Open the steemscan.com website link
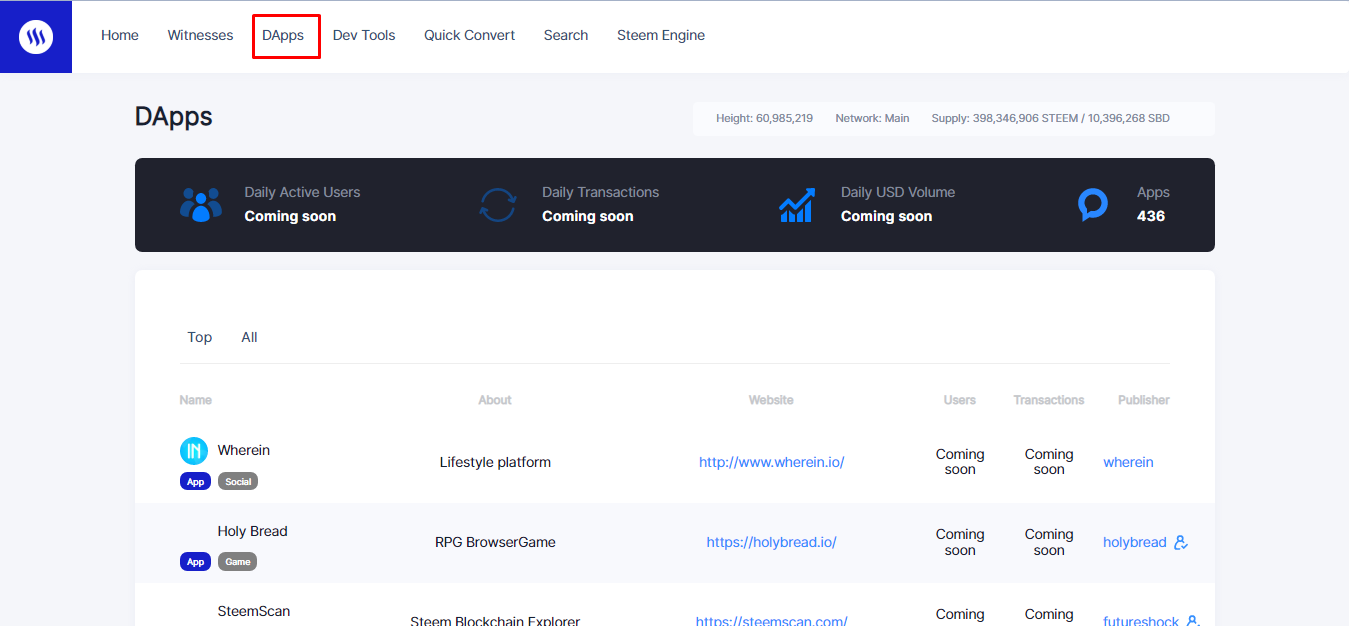 pos(771,620)
